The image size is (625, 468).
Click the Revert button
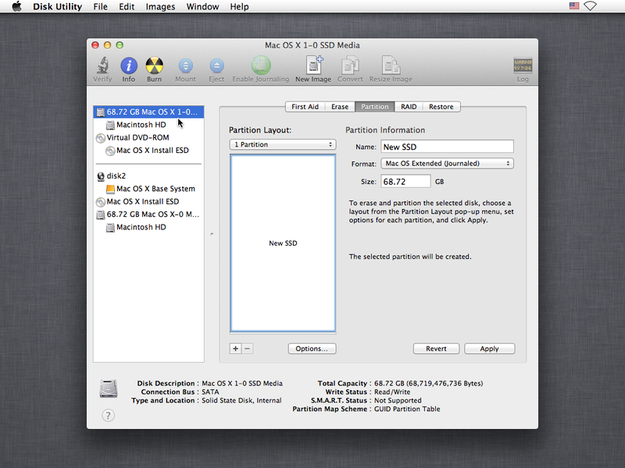[436, 349]
